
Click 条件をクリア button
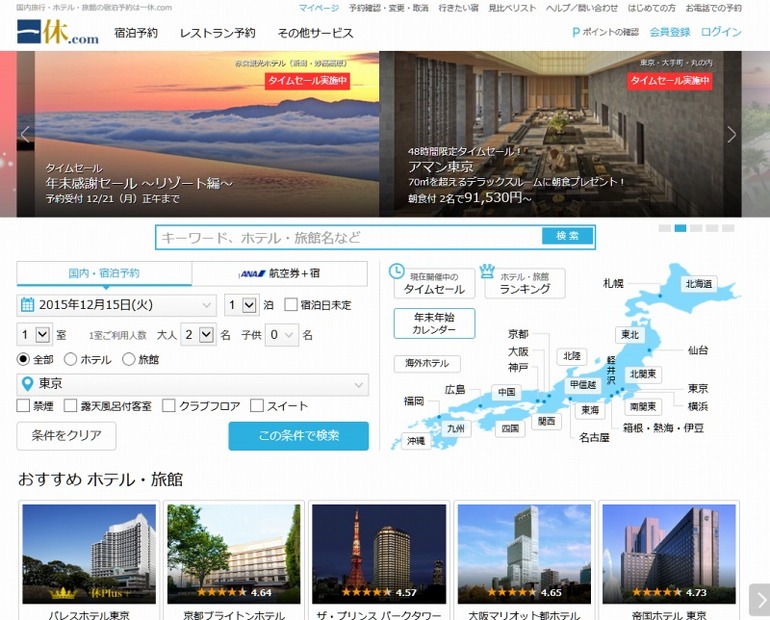tap(66, 435)
